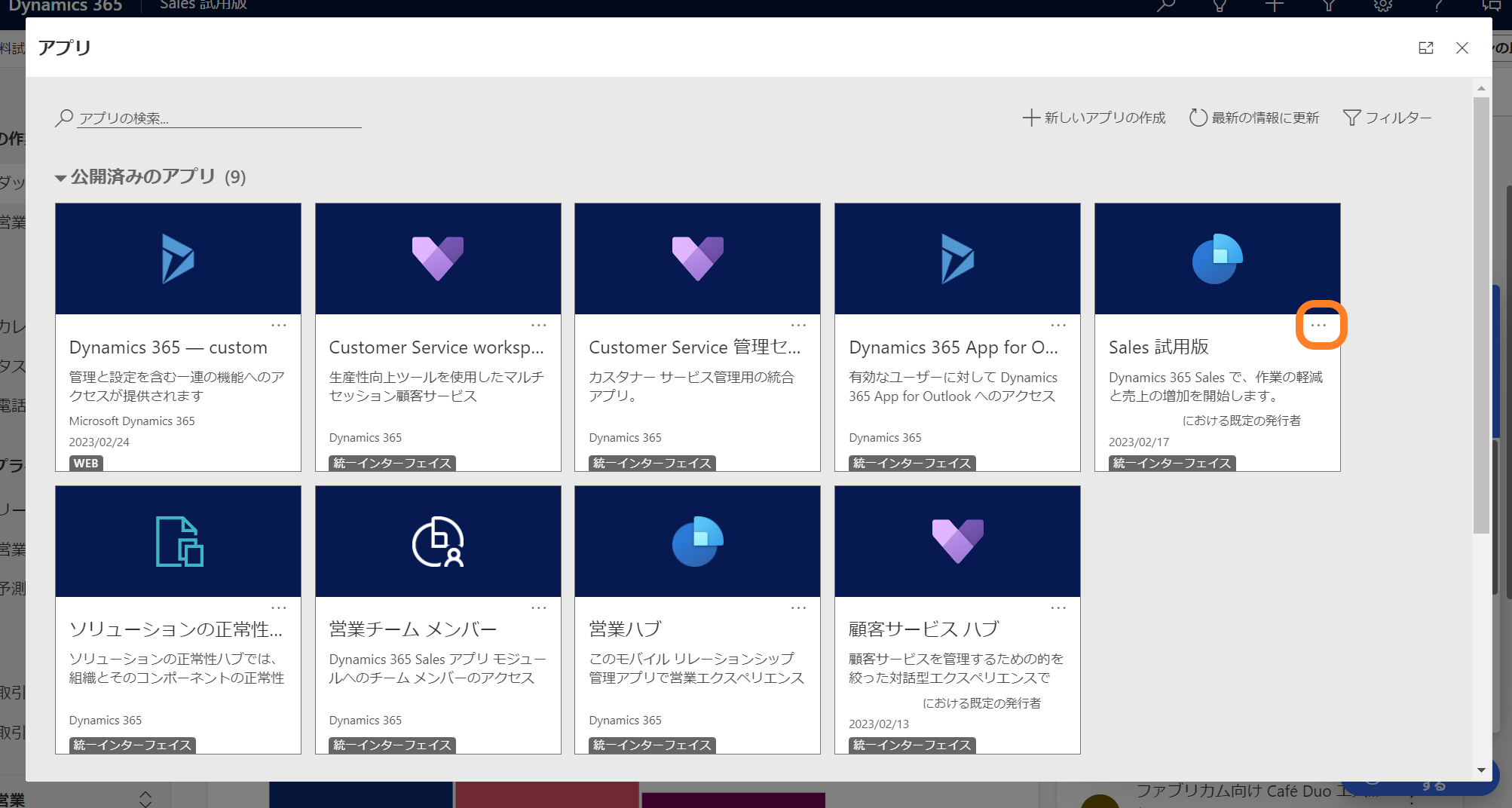Viewport: 1512px width, 808px height.
Task: Click the 統一インターフェイス badge on Sales 試用版
Action: [x=1172, y=464]
